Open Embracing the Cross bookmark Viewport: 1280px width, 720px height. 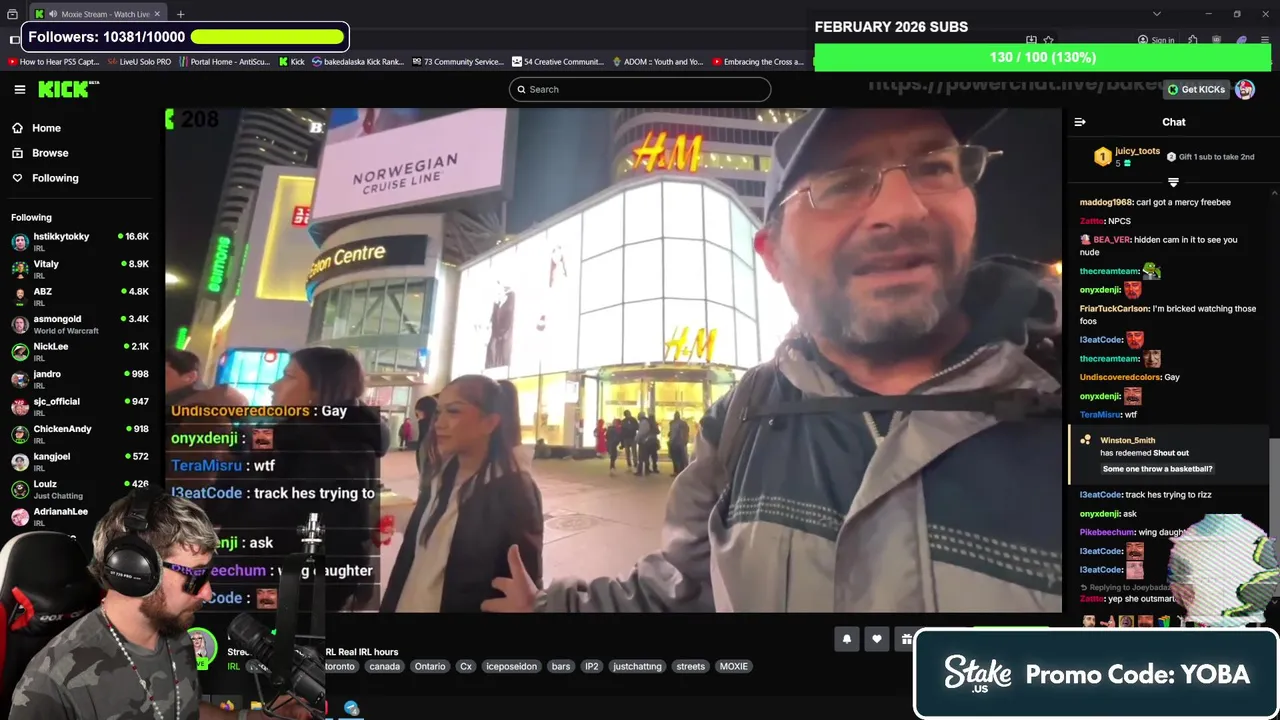(x=758, y=61)
